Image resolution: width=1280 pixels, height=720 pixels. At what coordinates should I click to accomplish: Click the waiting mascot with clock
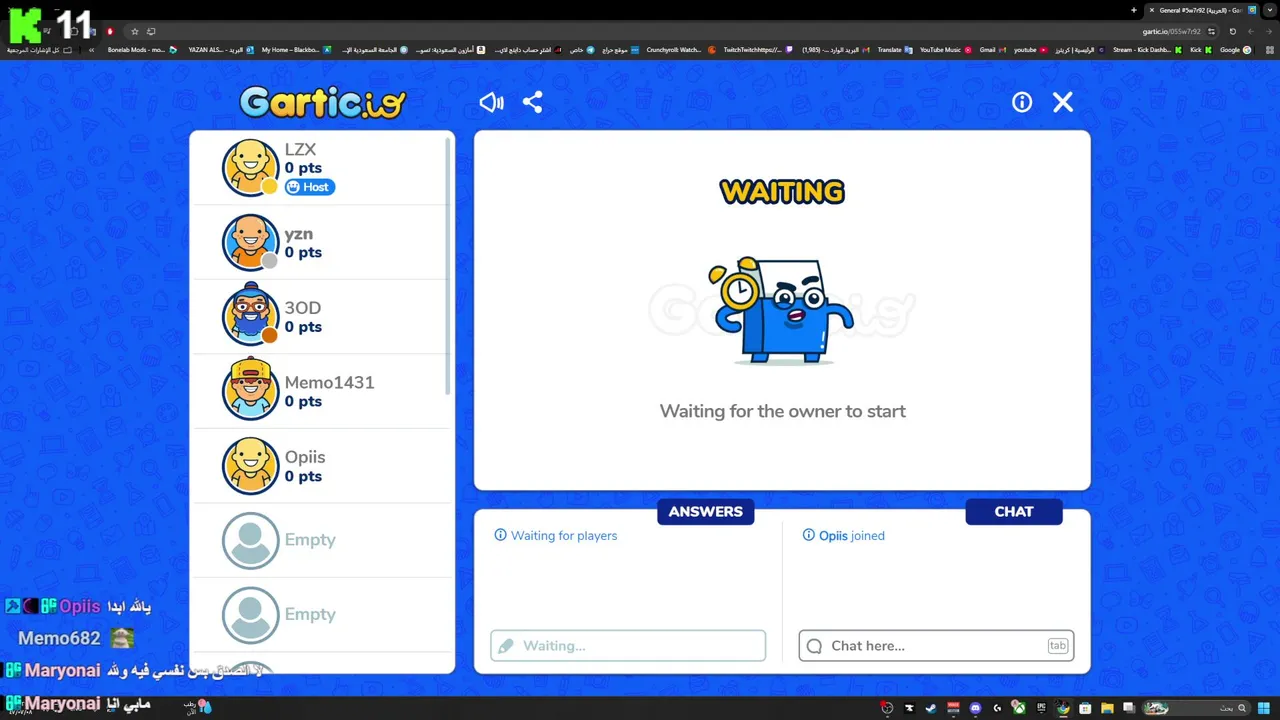[x=781, y=310]
